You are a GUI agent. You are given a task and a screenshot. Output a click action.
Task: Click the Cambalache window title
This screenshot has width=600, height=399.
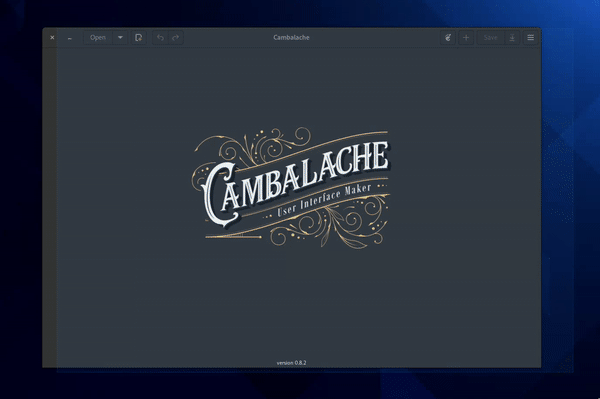click(x=292, y=37)
